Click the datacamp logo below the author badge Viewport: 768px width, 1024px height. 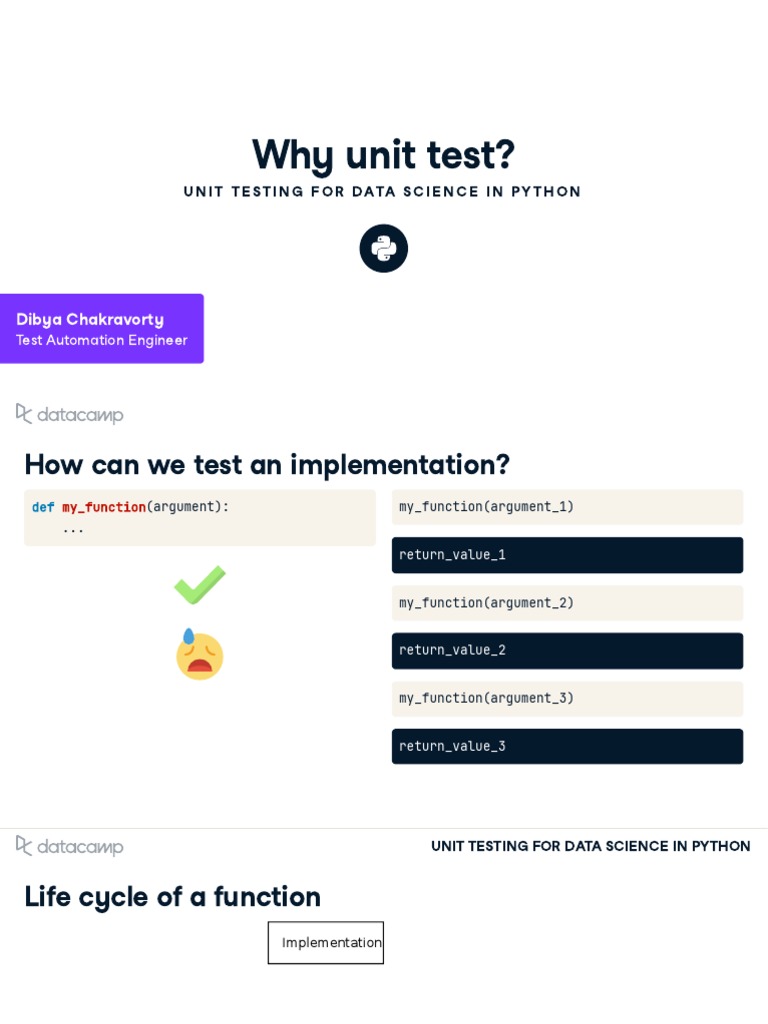pos(70,414)
